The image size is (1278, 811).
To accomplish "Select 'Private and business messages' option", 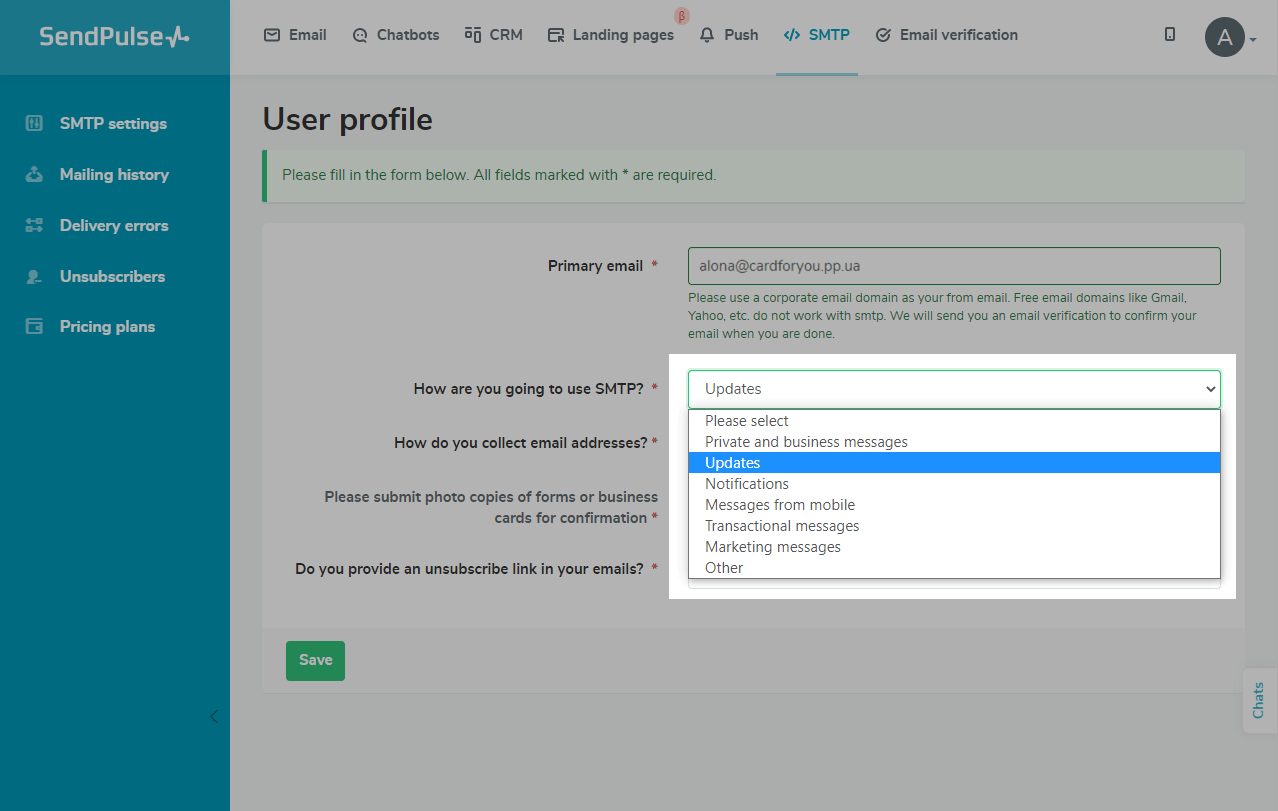I will [806, 442].
